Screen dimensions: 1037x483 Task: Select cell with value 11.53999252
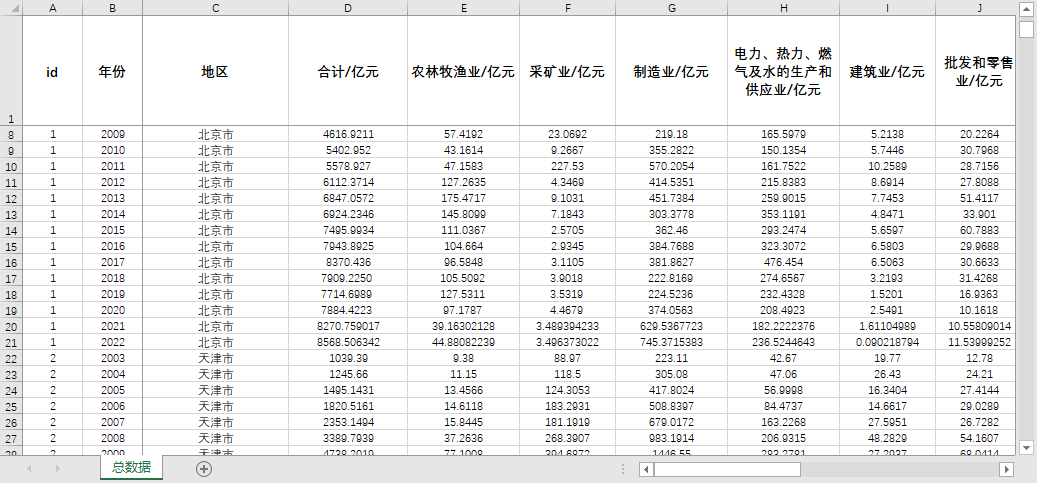click(x=975, y=342)
